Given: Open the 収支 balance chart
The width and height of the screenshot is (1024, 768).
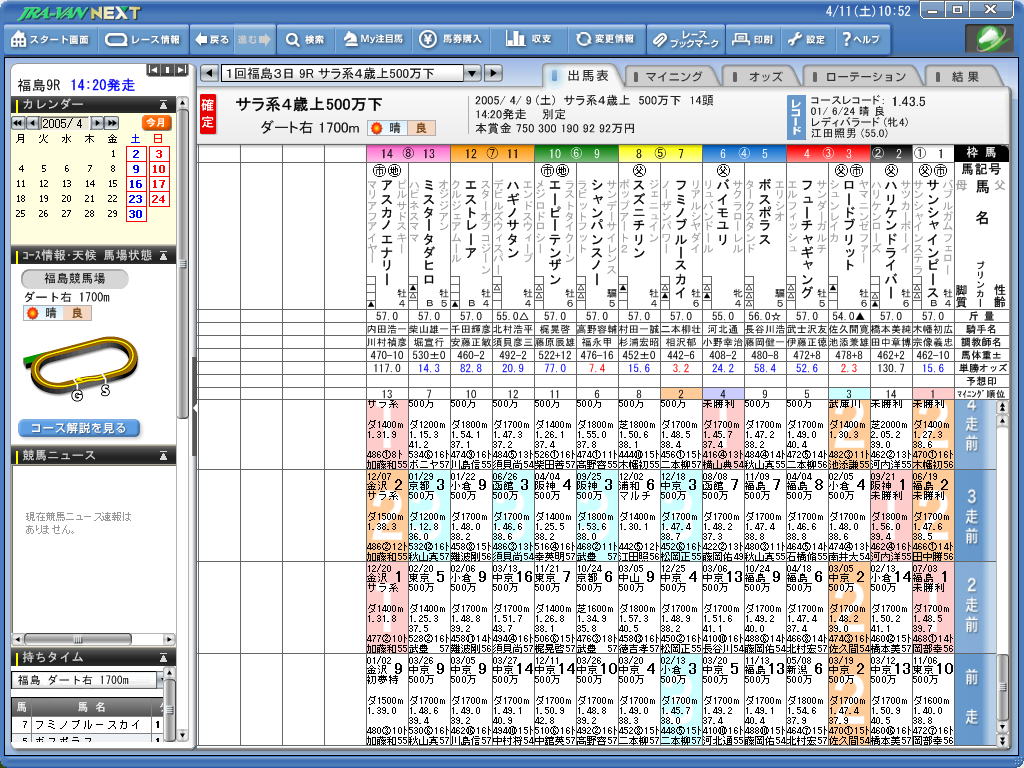Looking at the screenshot, I should pos(530,40).
